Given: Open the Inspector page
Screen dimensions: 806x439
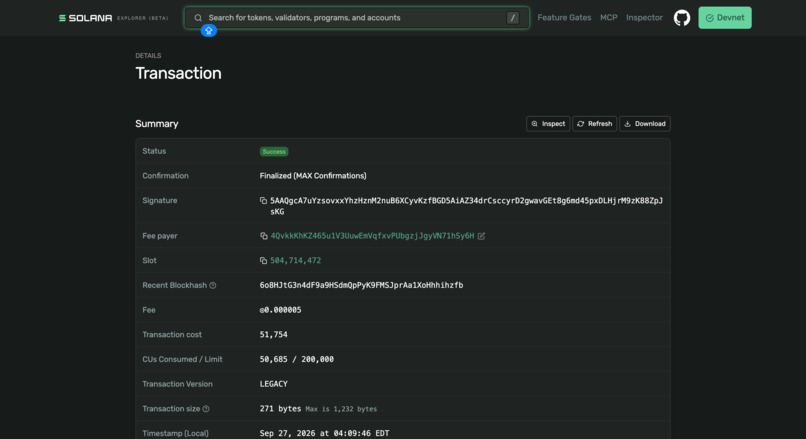Looking at the screenshot, I should [644, 17].
